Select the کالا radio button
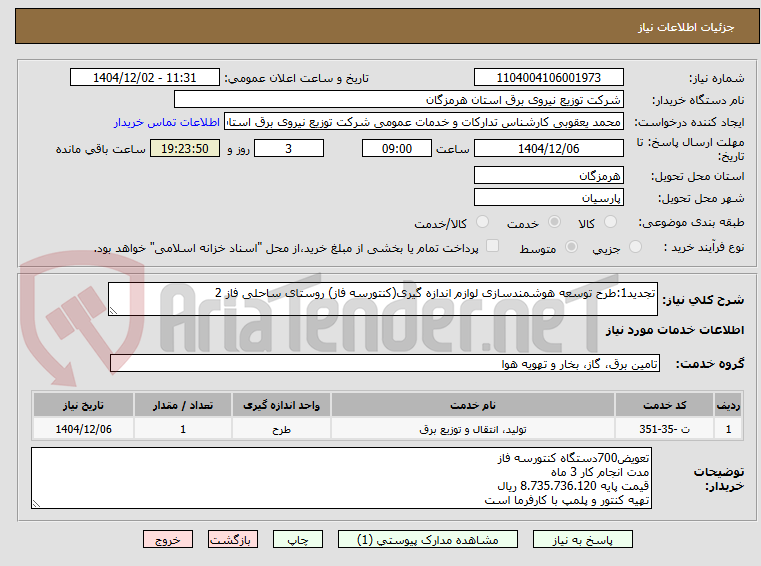The image size is (761, 566). click(610, 222)
